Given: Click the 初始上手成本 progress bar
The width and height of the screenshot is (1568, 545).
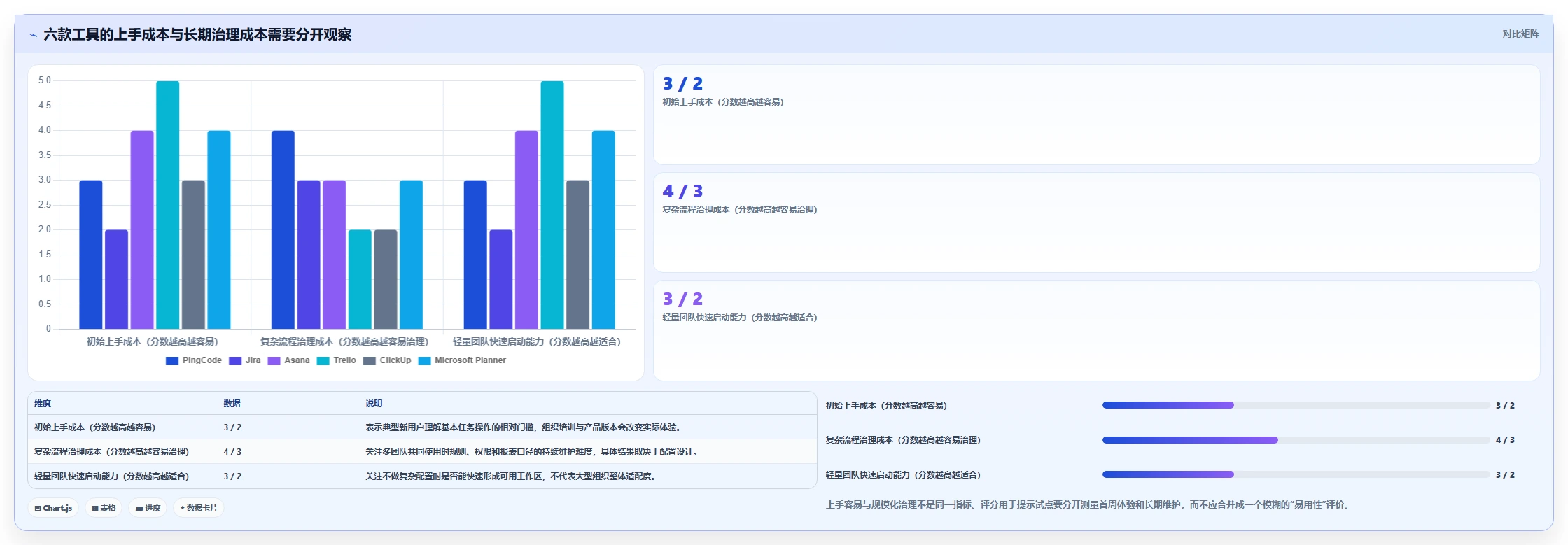Looking at the screenshot, I should point(1296,405).
